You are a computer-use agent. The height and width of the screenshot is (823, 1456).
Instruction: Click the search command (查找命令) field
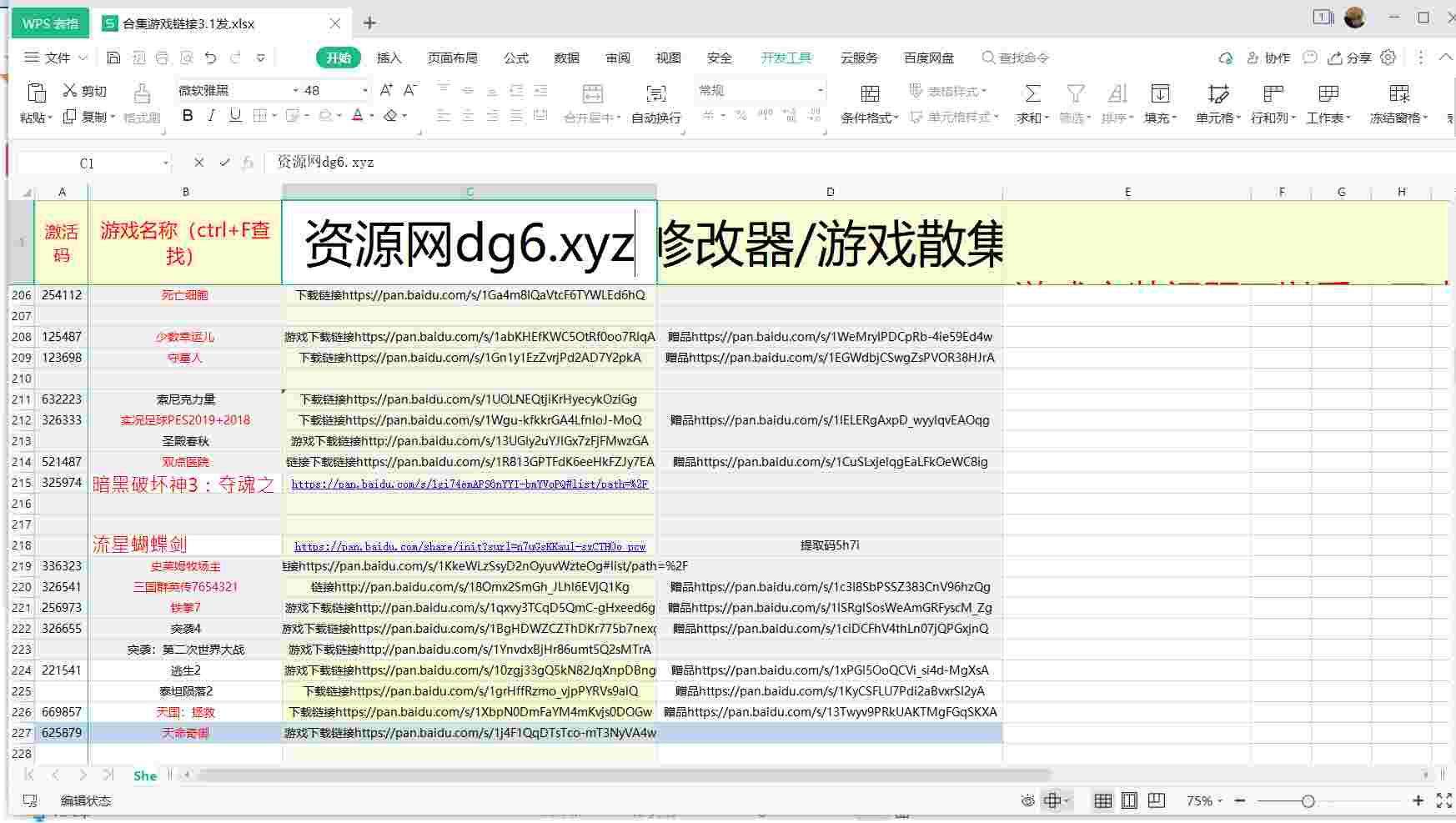coord(1016,58)
